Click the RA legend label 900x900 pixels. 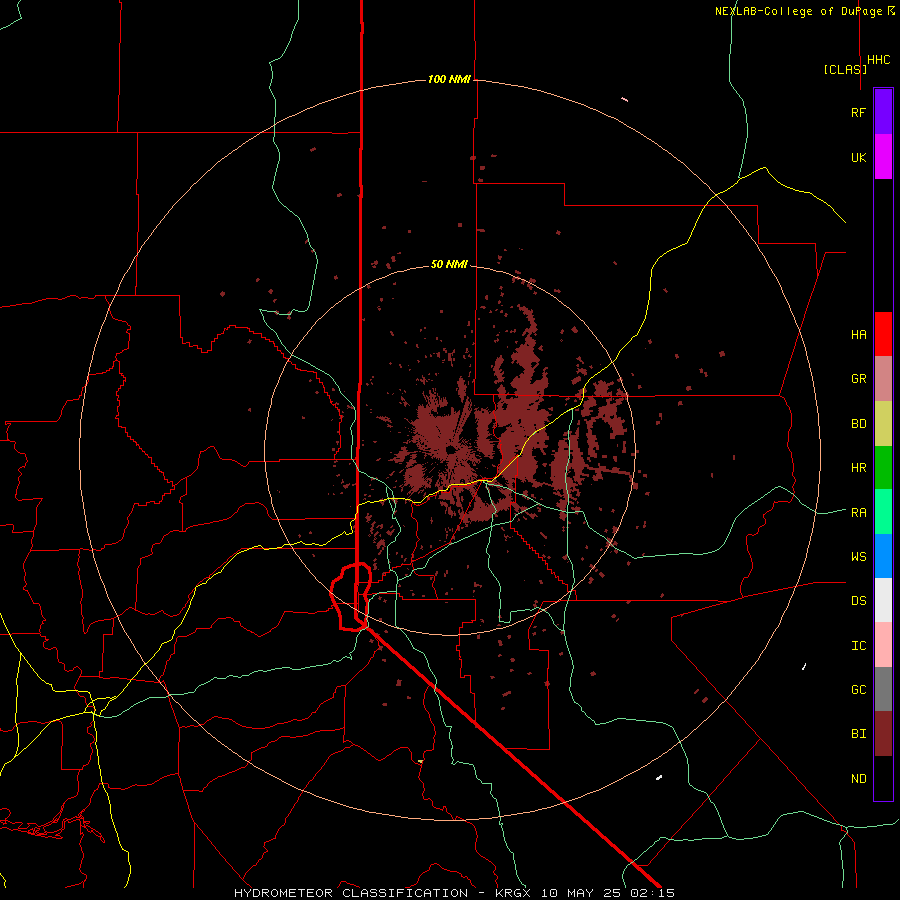tap(858, 513)
